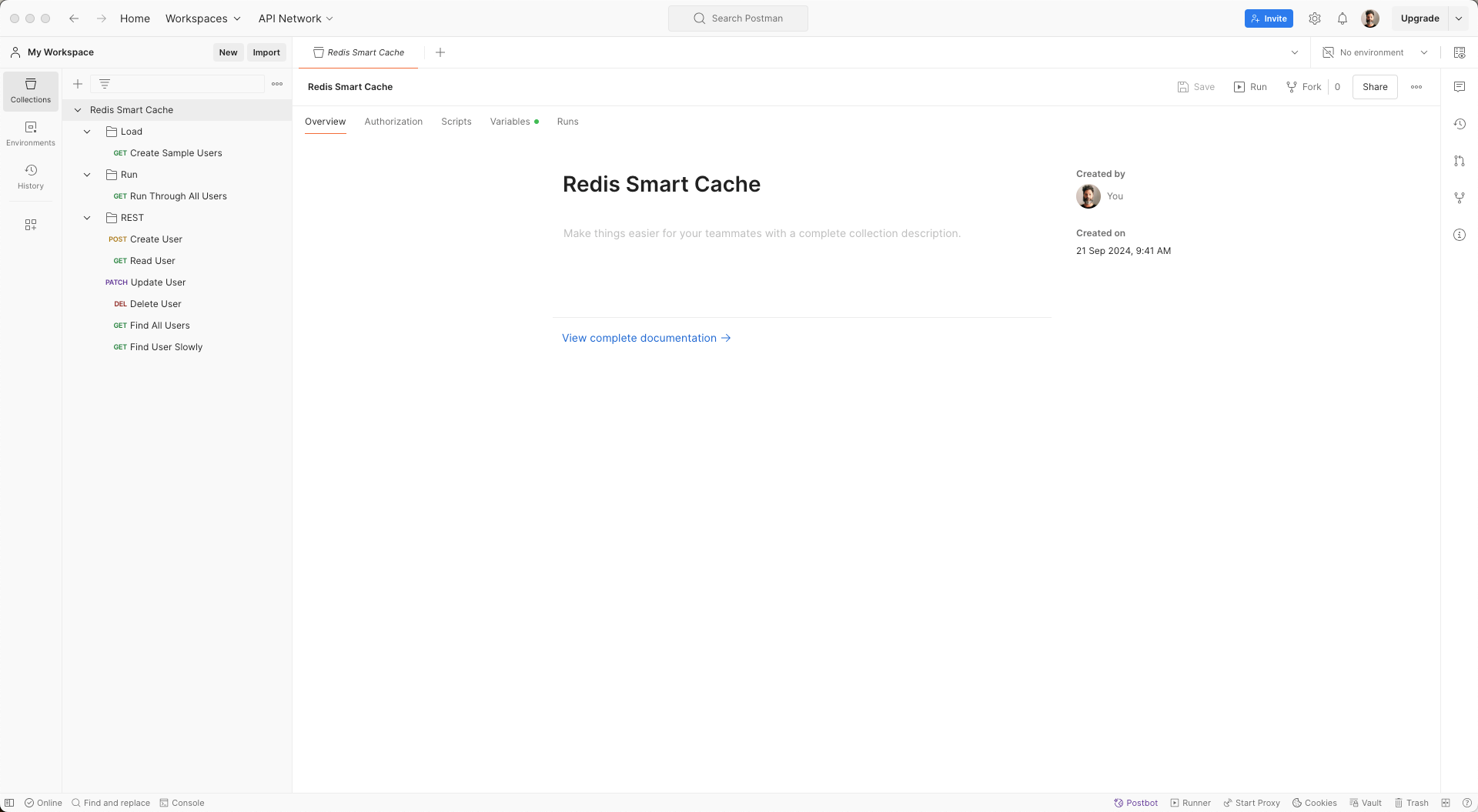Click the Save button
The height and width of the screenshot is (812, 1478).
tap(1195, 87)
